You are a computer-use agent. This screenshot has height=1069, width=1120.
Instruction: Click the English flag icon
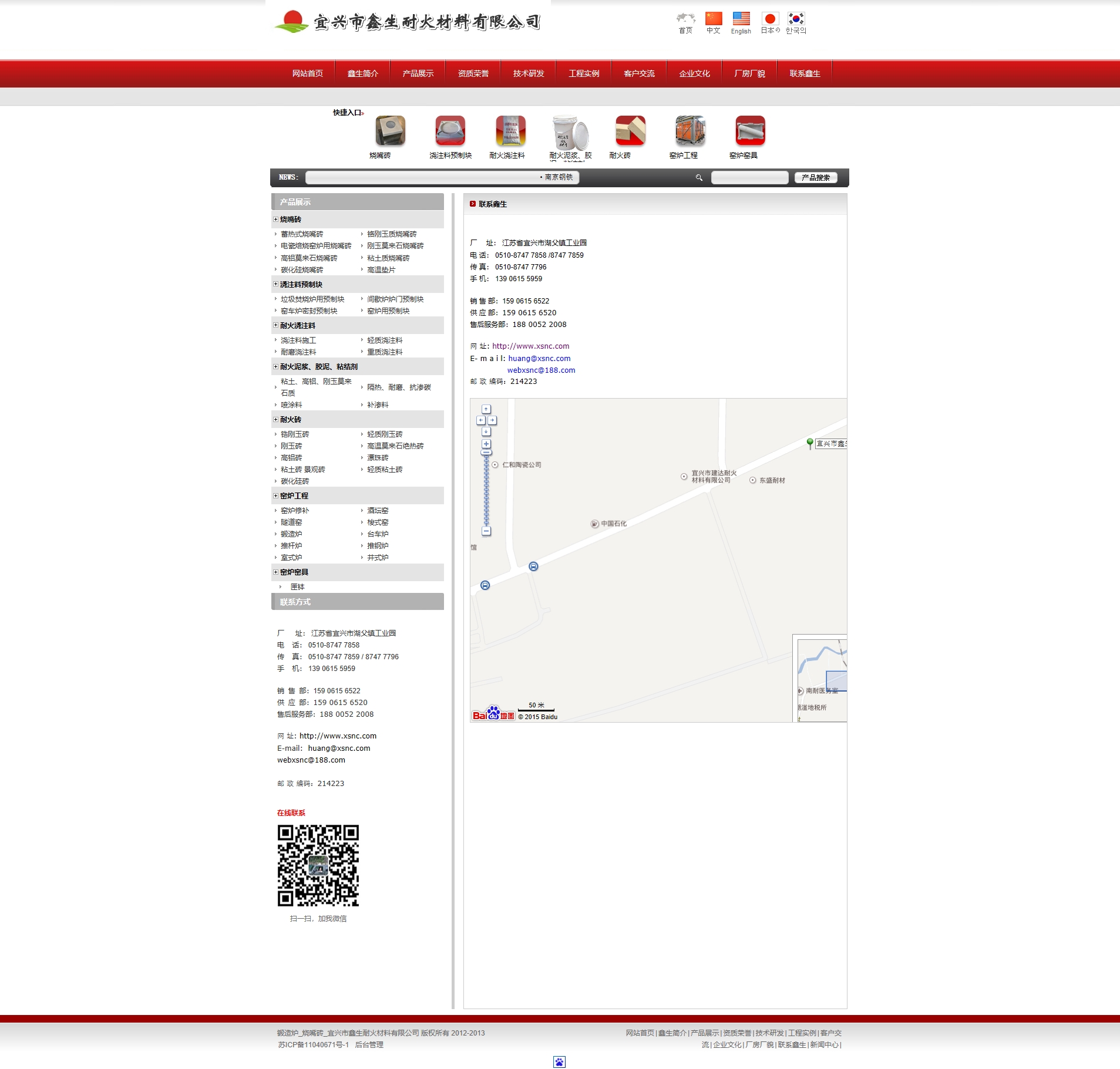(741, 19)
